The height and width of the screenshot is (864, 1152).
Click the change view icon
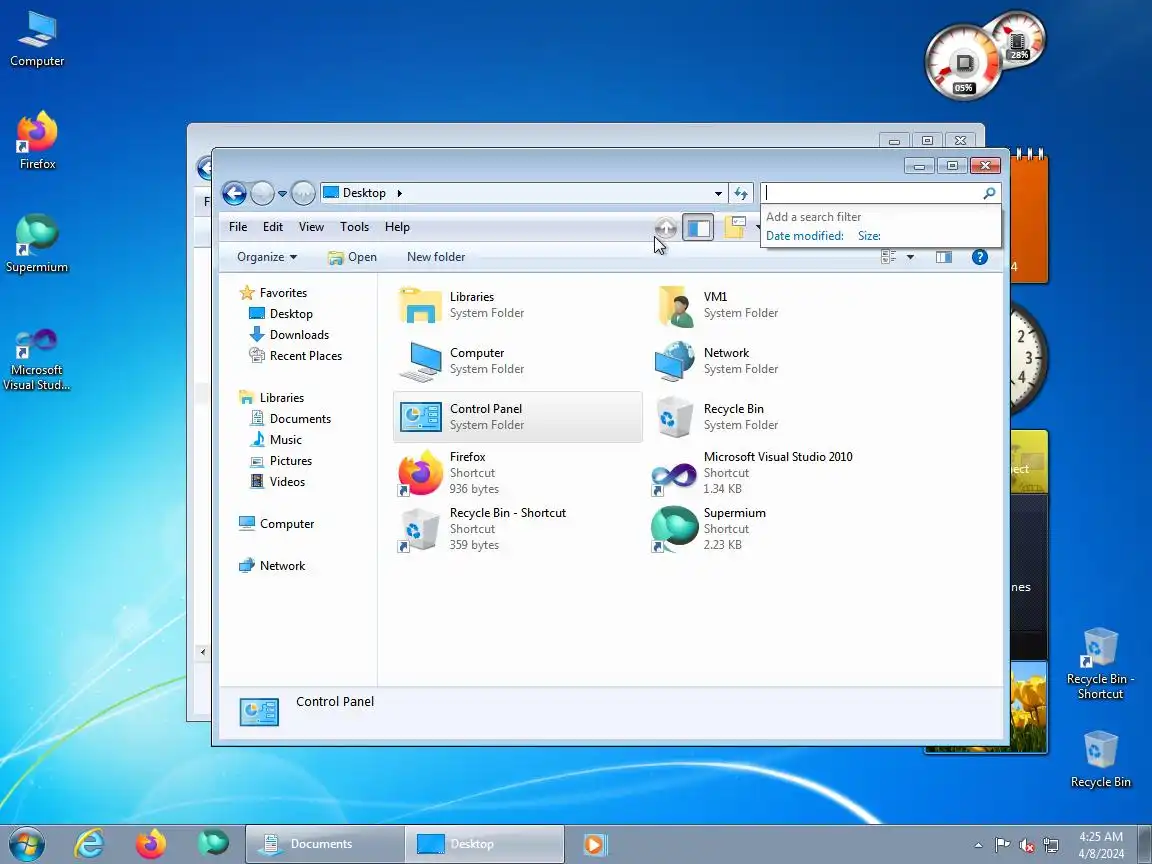pyautogui.click(x=888, y=257)
